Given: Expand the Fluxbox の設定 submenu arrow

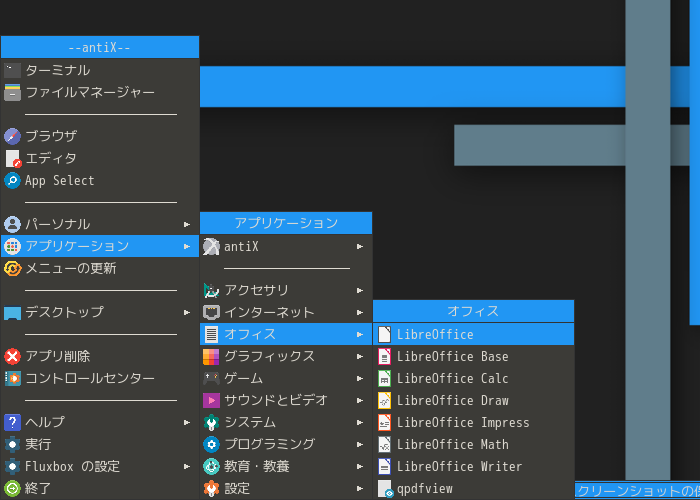Looking at the screenshot, I should [x=187, y=467].
